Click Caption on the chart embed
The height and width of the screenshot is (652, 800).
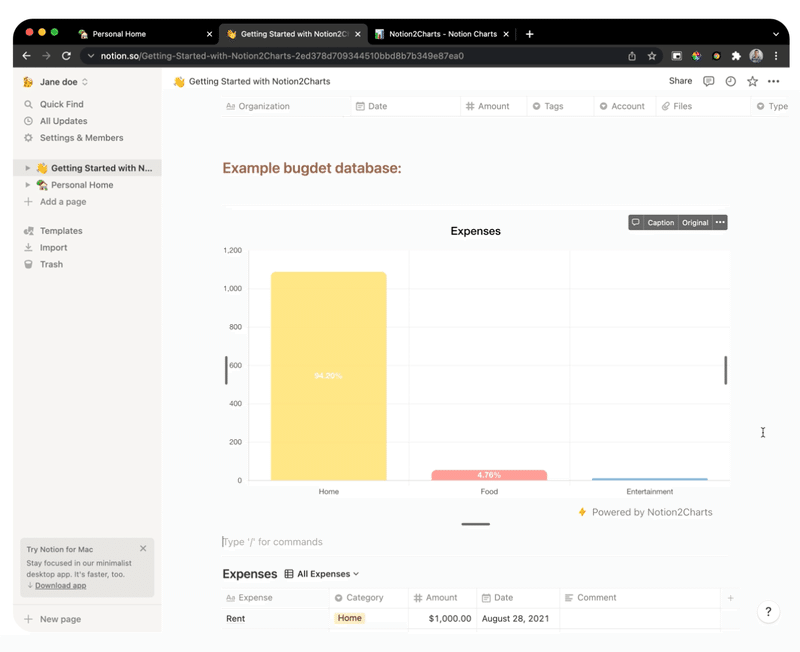(661, 222)
